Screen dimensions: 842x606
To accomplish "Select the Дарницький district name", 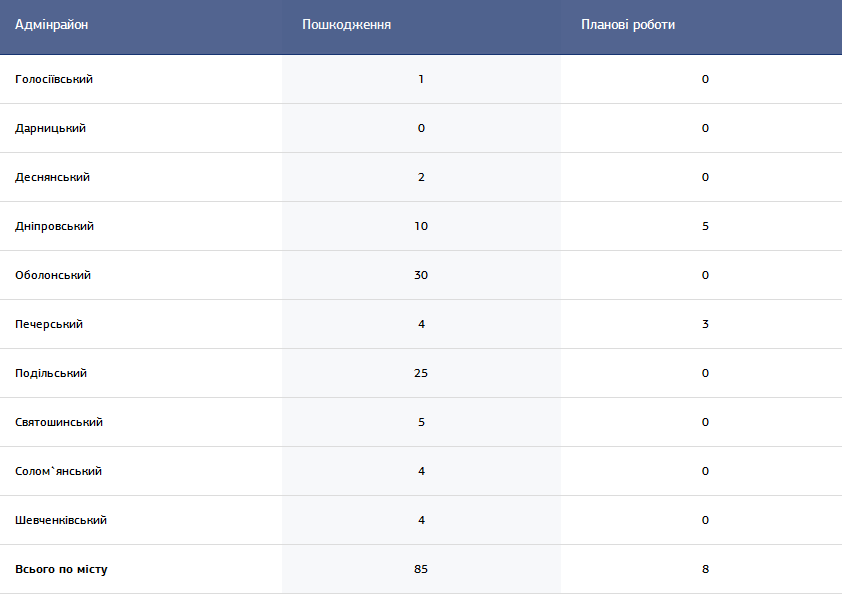I will [x=50, y=128].
